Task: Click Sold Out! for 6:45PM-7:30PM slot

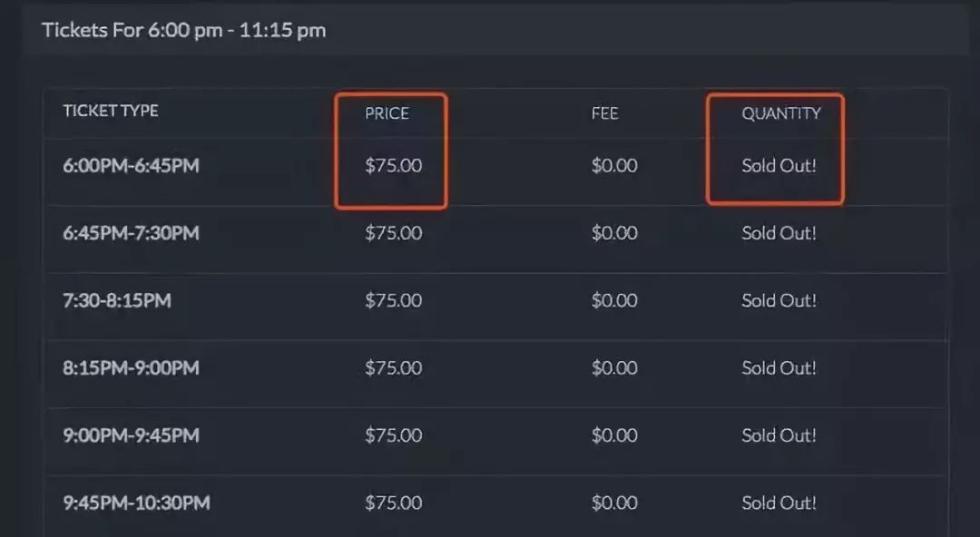Action: [x=779, y=233]
